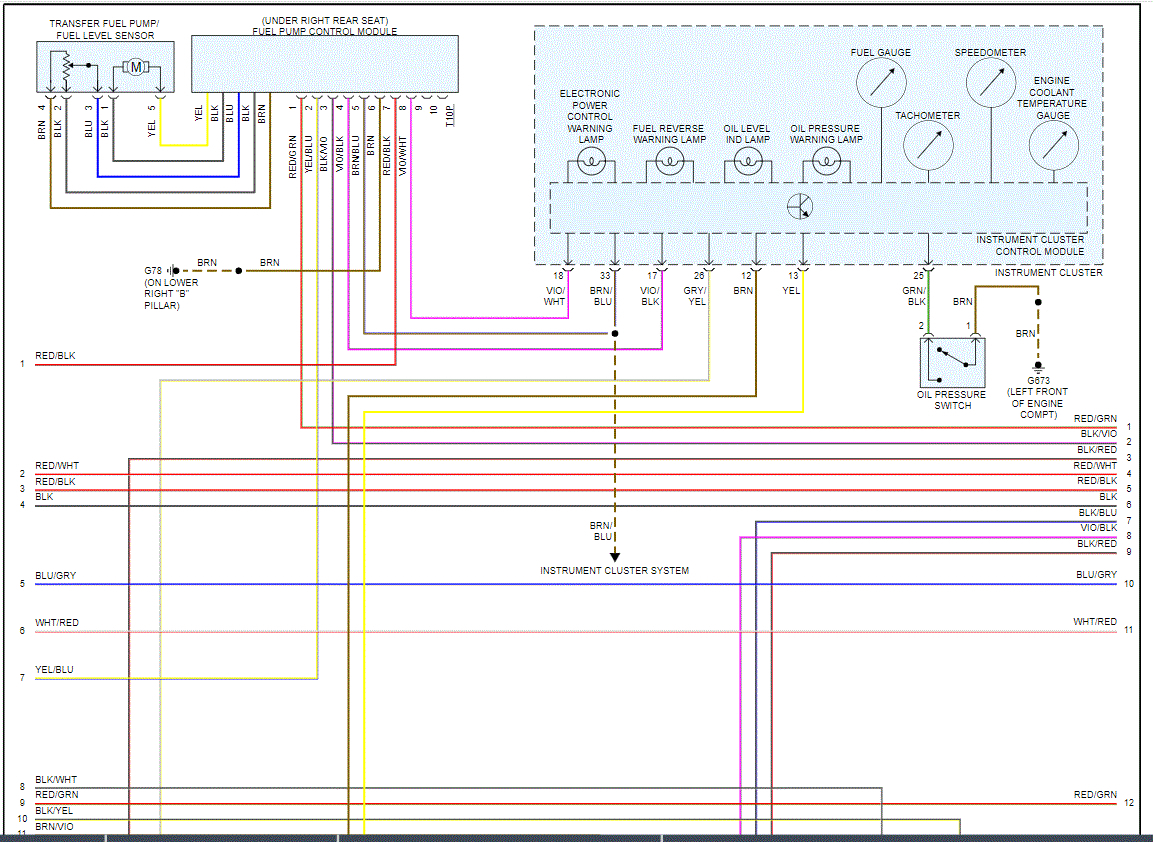1153x842 pixels.
Task: Click the engine coolant temperature gauge symbol
Action: point(1054,145)
